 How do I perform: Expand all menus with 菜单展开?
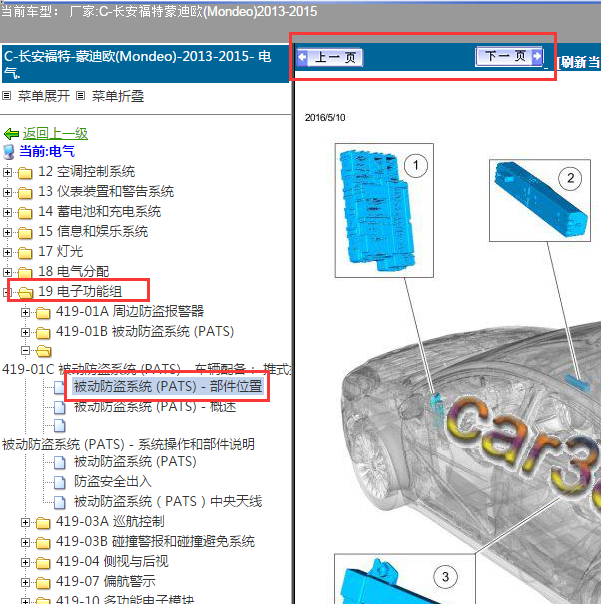[44, 96]
